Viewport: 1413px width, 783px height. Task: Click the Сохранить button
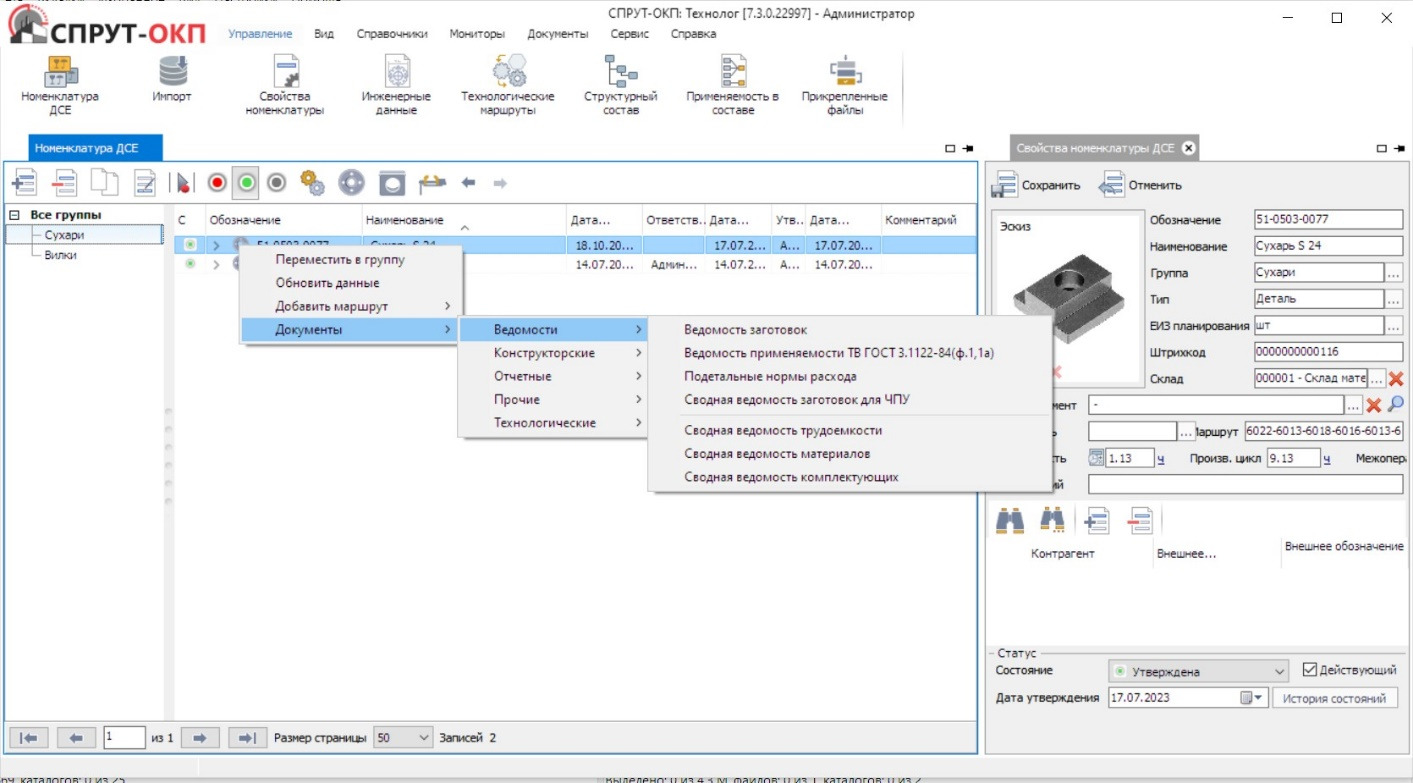point(1037,185)
